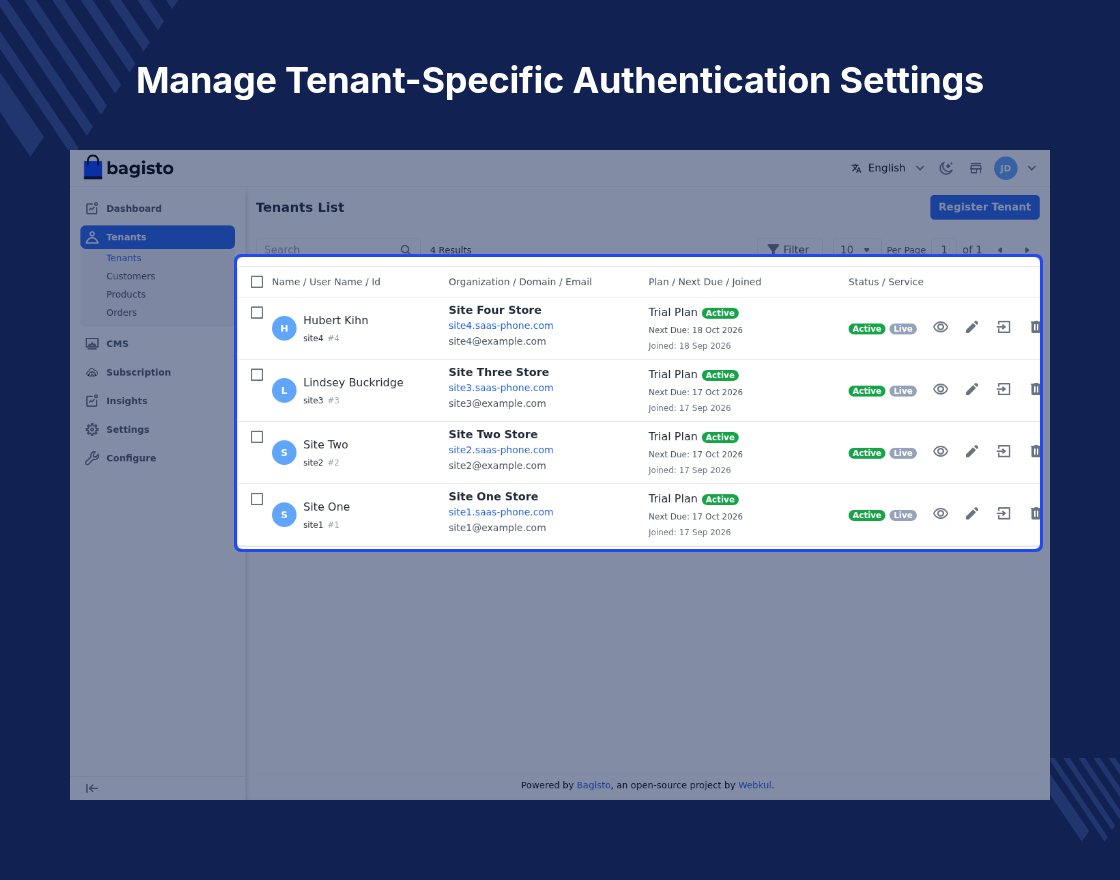
Task: Open Orders submenu item
Action: [121, 313]
